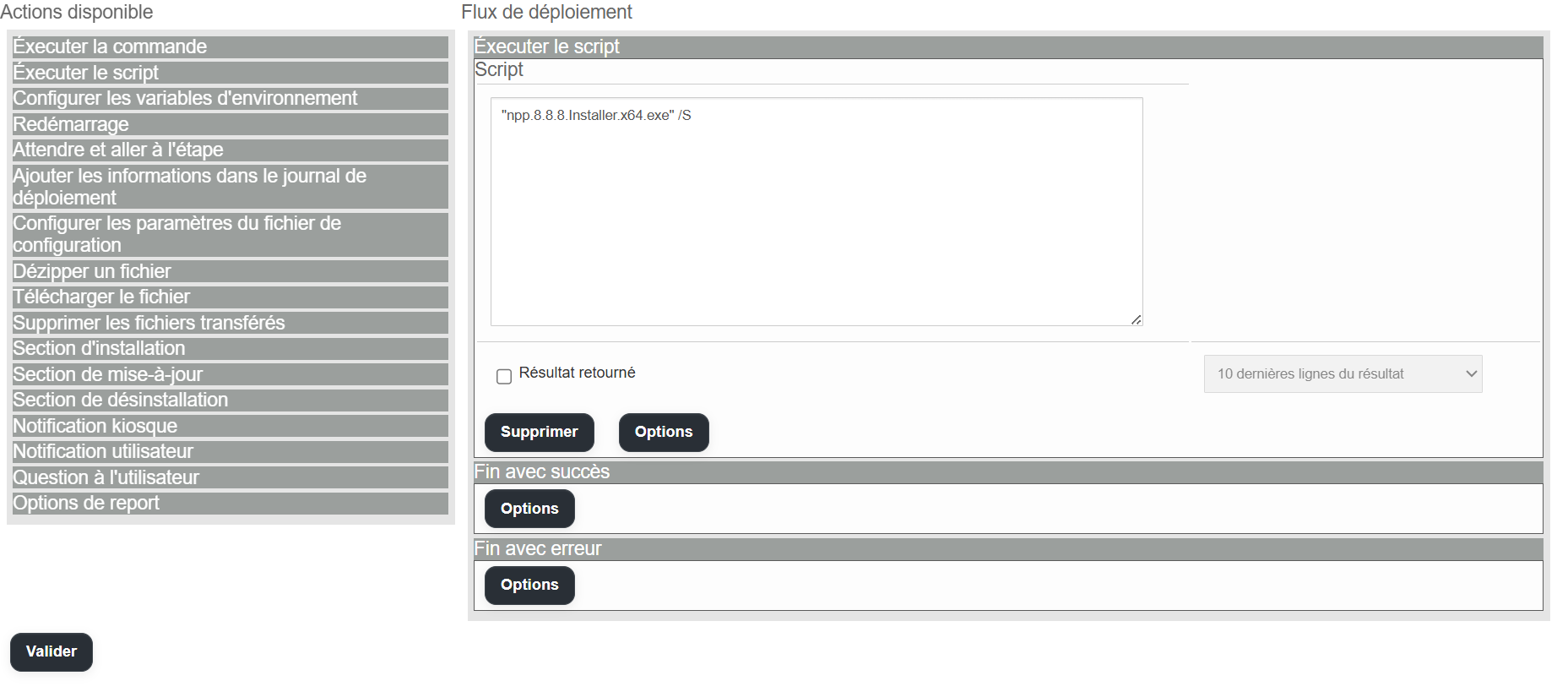Choose the Redémarrage action

tap(229, 125)
